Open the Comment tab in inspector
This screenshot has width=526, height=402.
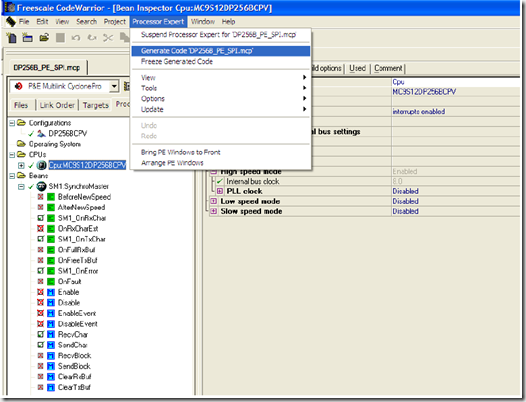[x=388, y=68]
